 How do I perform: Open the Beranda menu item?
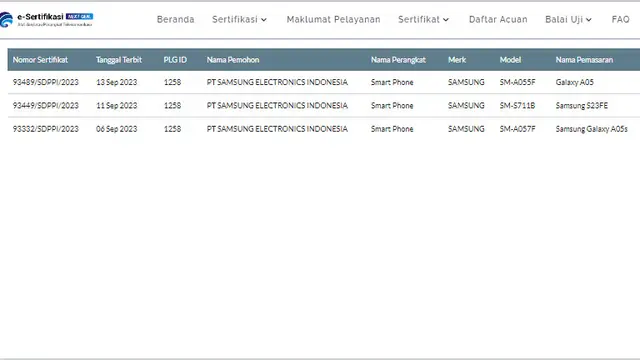tap(176, 20)
